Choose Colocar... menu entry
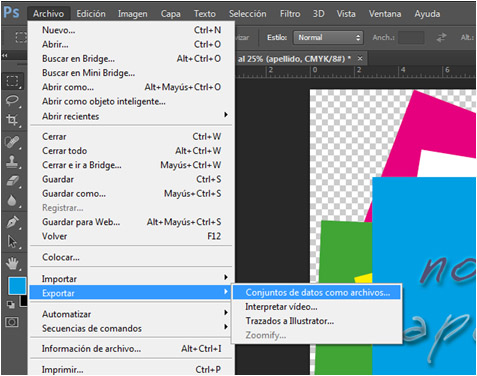This screenshot has height=376, width=477. click(x=131, y=257)
